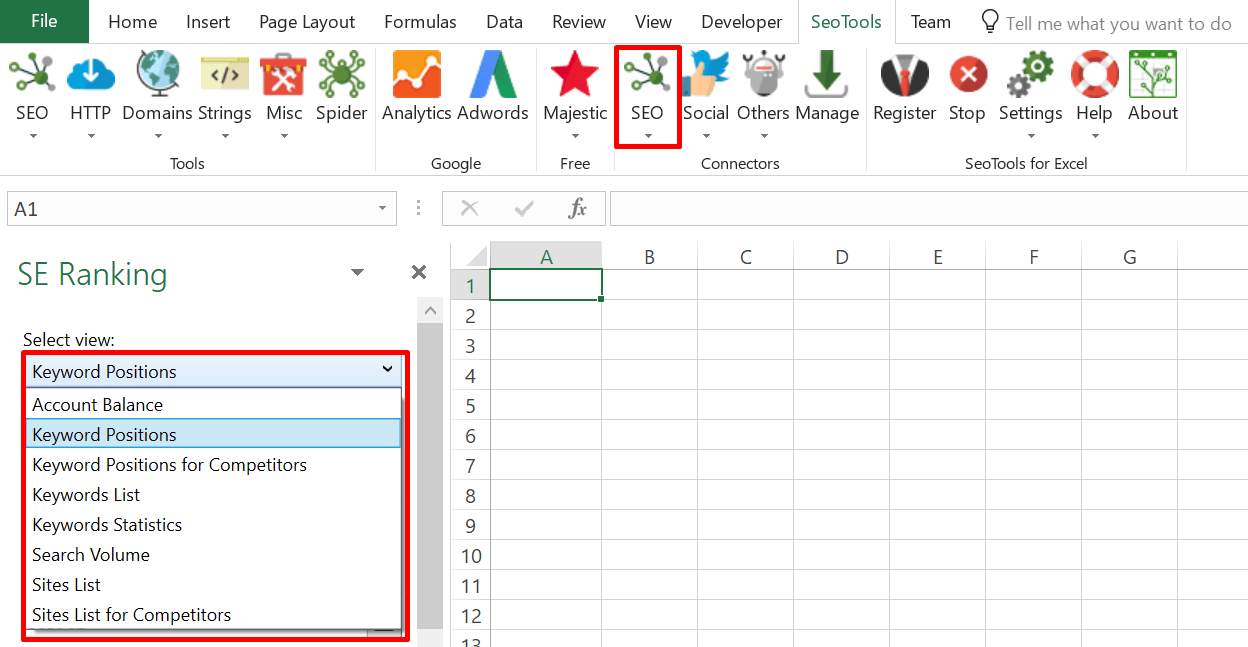Open the Misc toolbox icon
The height and width of the screenshot is (647, 1248).
point(284,76)
